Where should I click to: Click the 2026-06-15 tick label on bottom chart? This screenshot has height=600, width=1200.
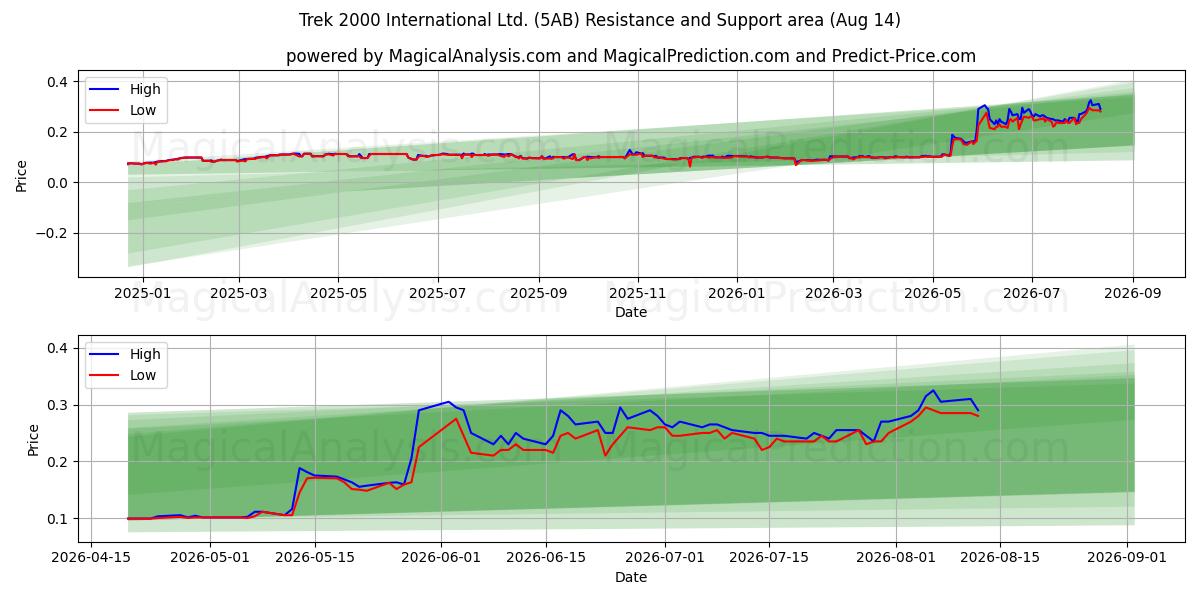point(547,558)
